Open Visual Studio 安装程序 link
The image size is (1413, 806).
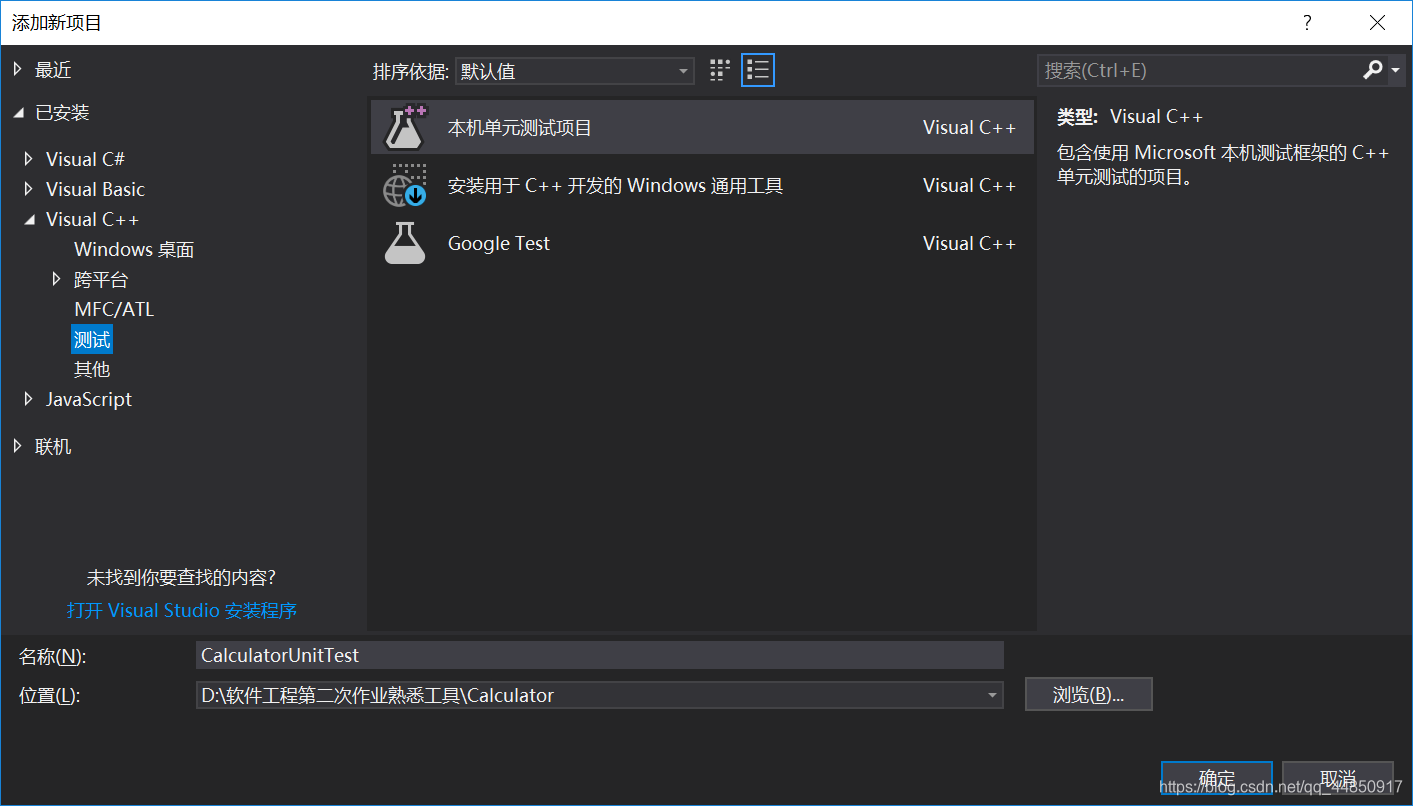click(182, 610)
